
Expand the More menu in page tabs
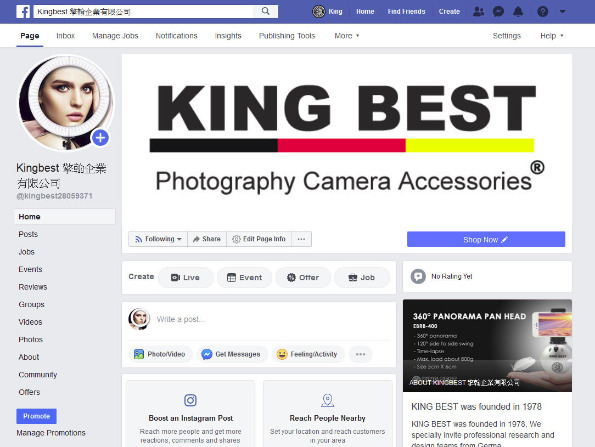[346, 36]
